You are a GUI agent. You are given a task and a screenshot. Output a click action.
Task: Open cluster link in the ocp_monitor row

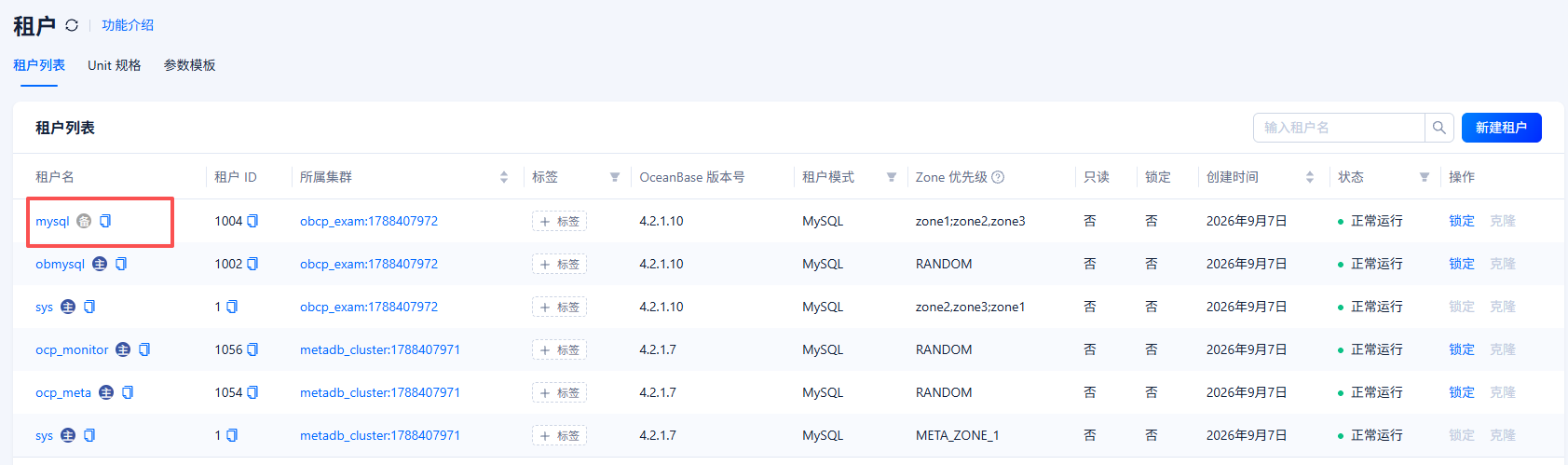(380, 349)
